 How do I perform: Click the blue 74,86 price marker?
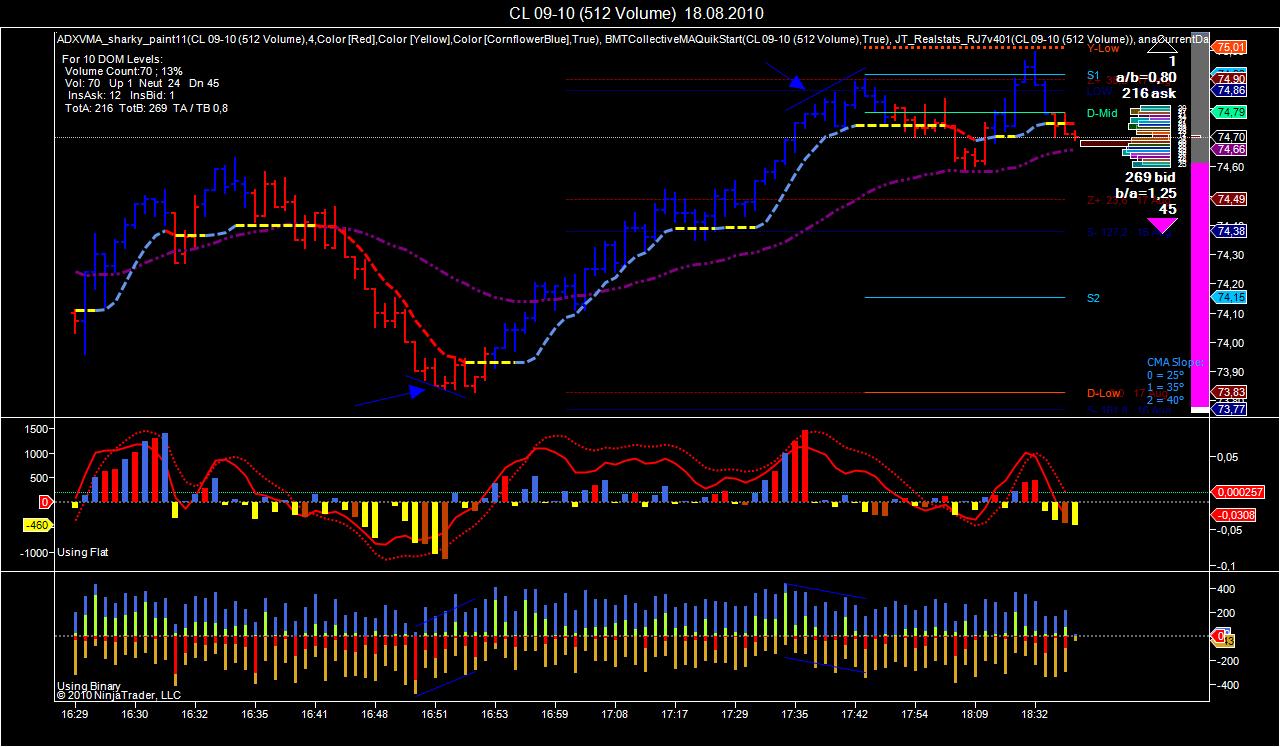pyautogui.click(x=1231, y=89)
